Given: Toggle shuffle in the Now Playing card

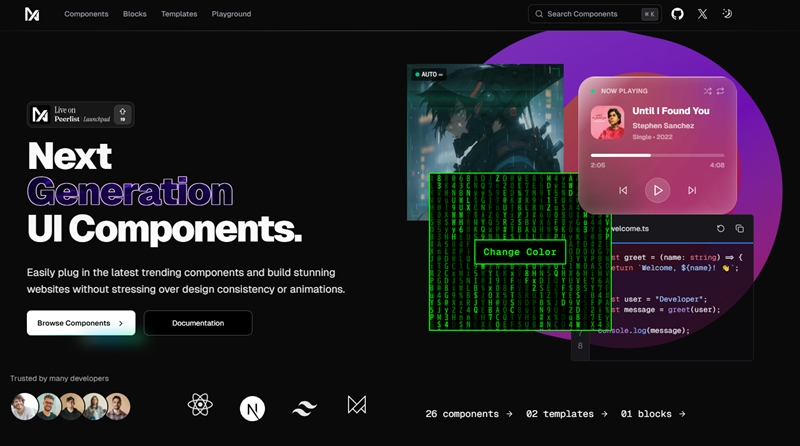Looking at the screenshot, I should coord(708,91).
